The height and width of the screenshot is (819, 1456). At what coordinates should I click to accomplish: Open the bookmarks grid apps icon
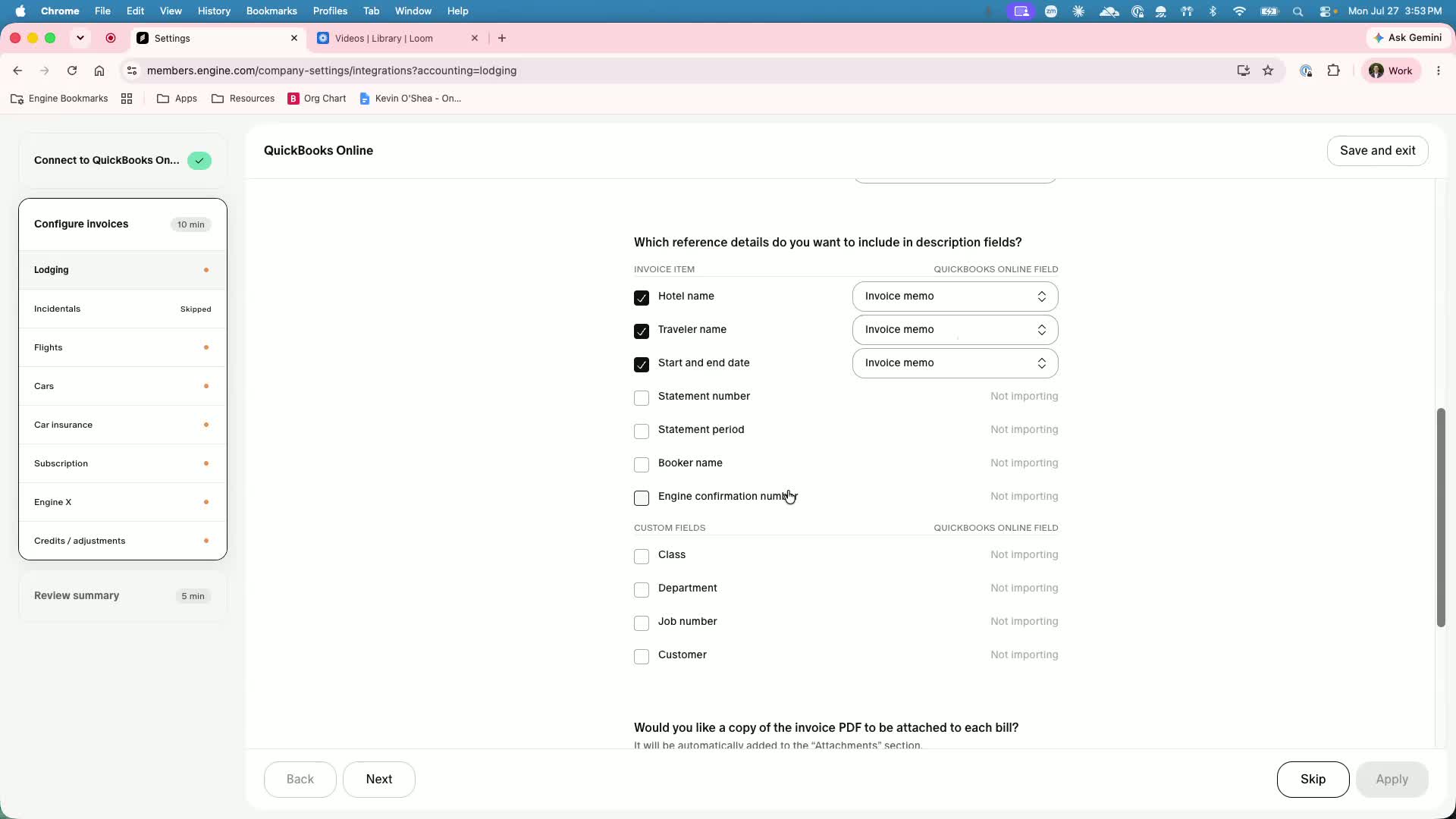click(x=127, y=99)
